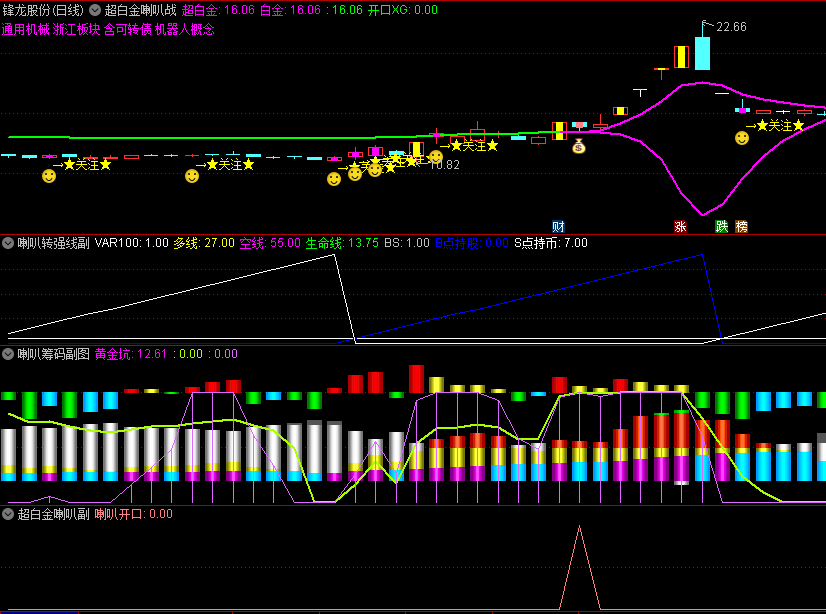Click the 榜 marker icon
The image size is (826, 614).
pos(741,226)
